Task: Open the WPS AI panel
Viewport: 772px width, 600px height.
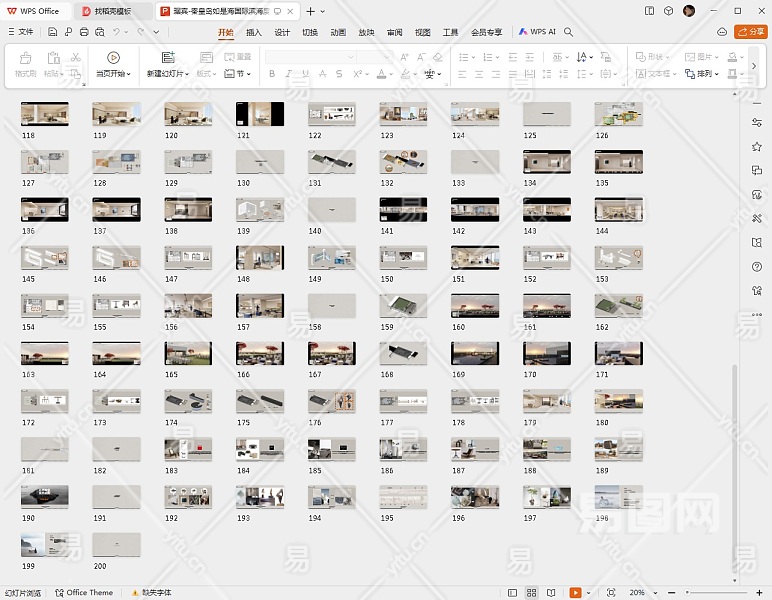Action: click(x=537, y=32)
